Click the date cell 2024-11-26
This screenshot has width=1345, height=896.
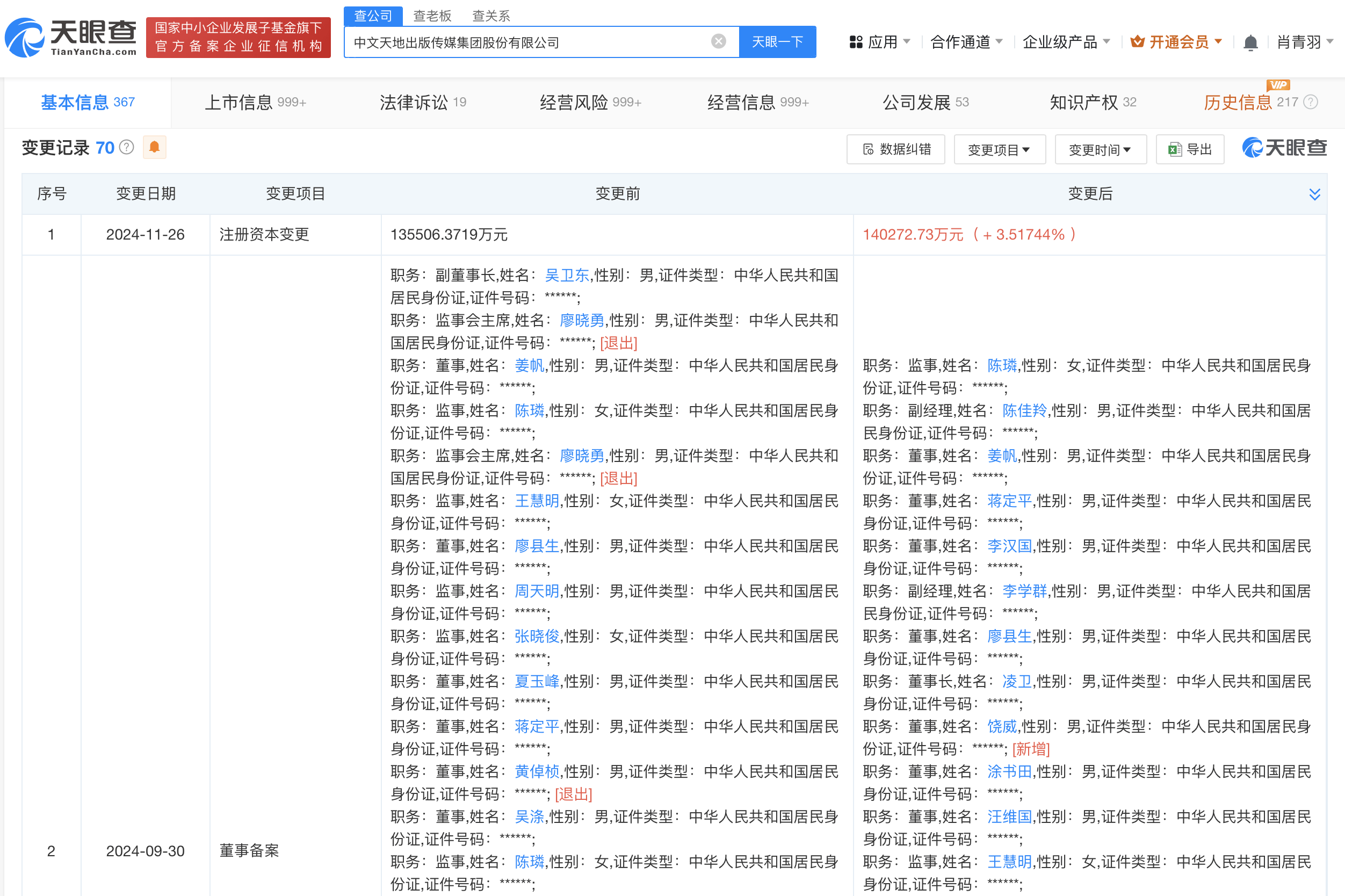click(x=145, y=235)
